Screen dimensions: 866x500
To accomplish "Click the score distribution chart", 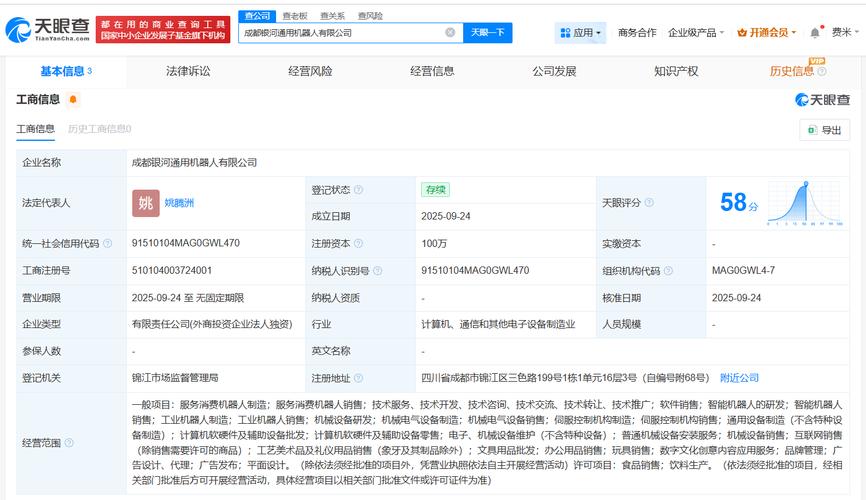I will (x=805, y=203).
